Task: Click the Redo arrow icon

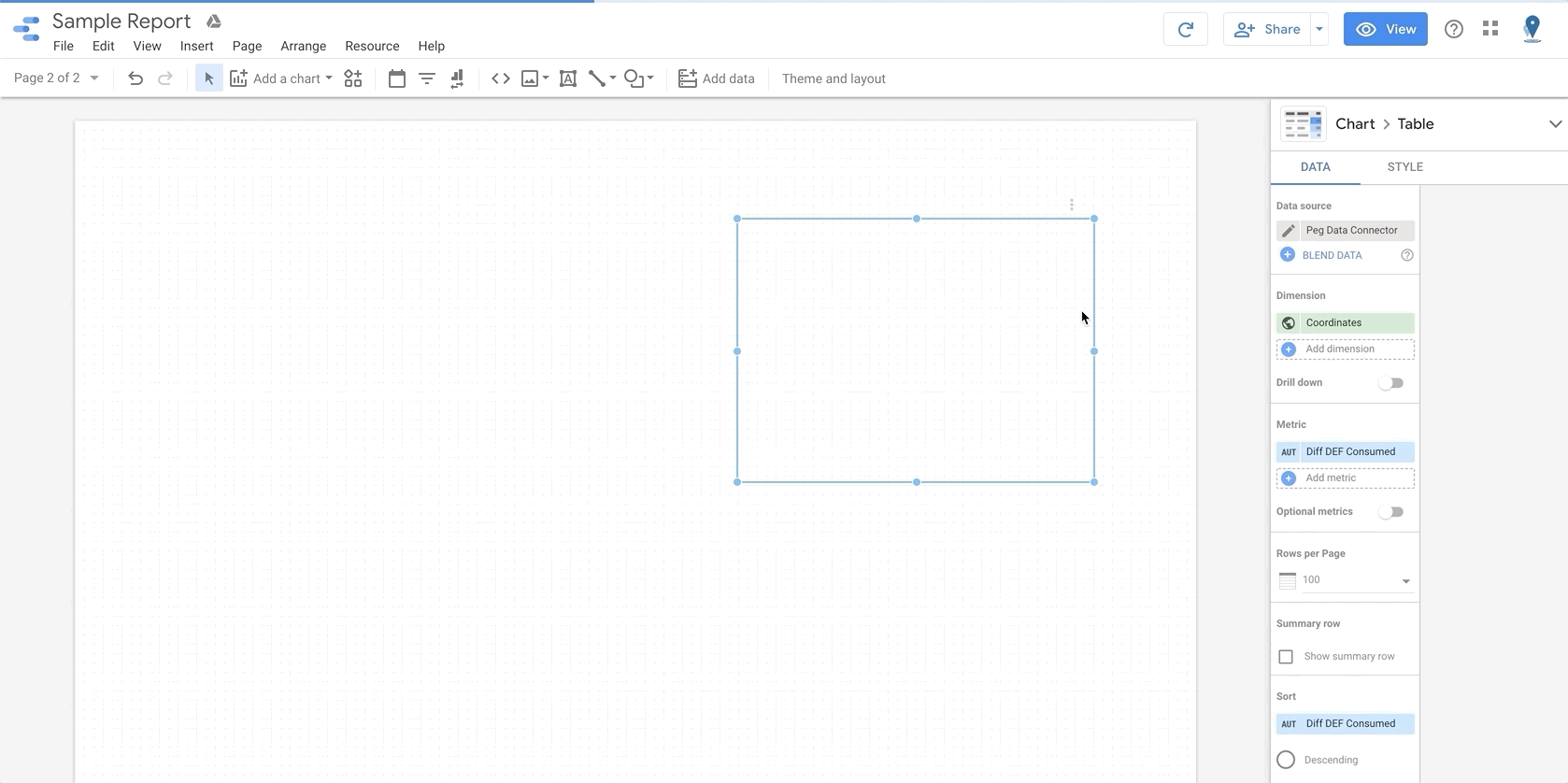Action: point(165,78)
